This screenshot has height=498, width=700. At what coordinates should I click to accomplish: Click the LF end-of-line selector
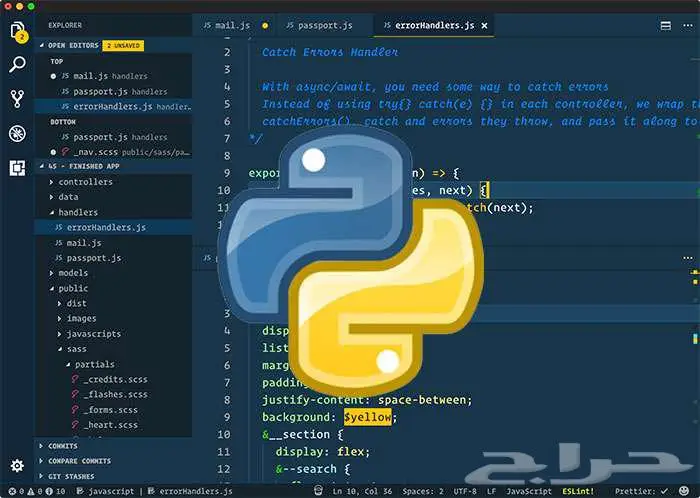[x=492, y=491]
